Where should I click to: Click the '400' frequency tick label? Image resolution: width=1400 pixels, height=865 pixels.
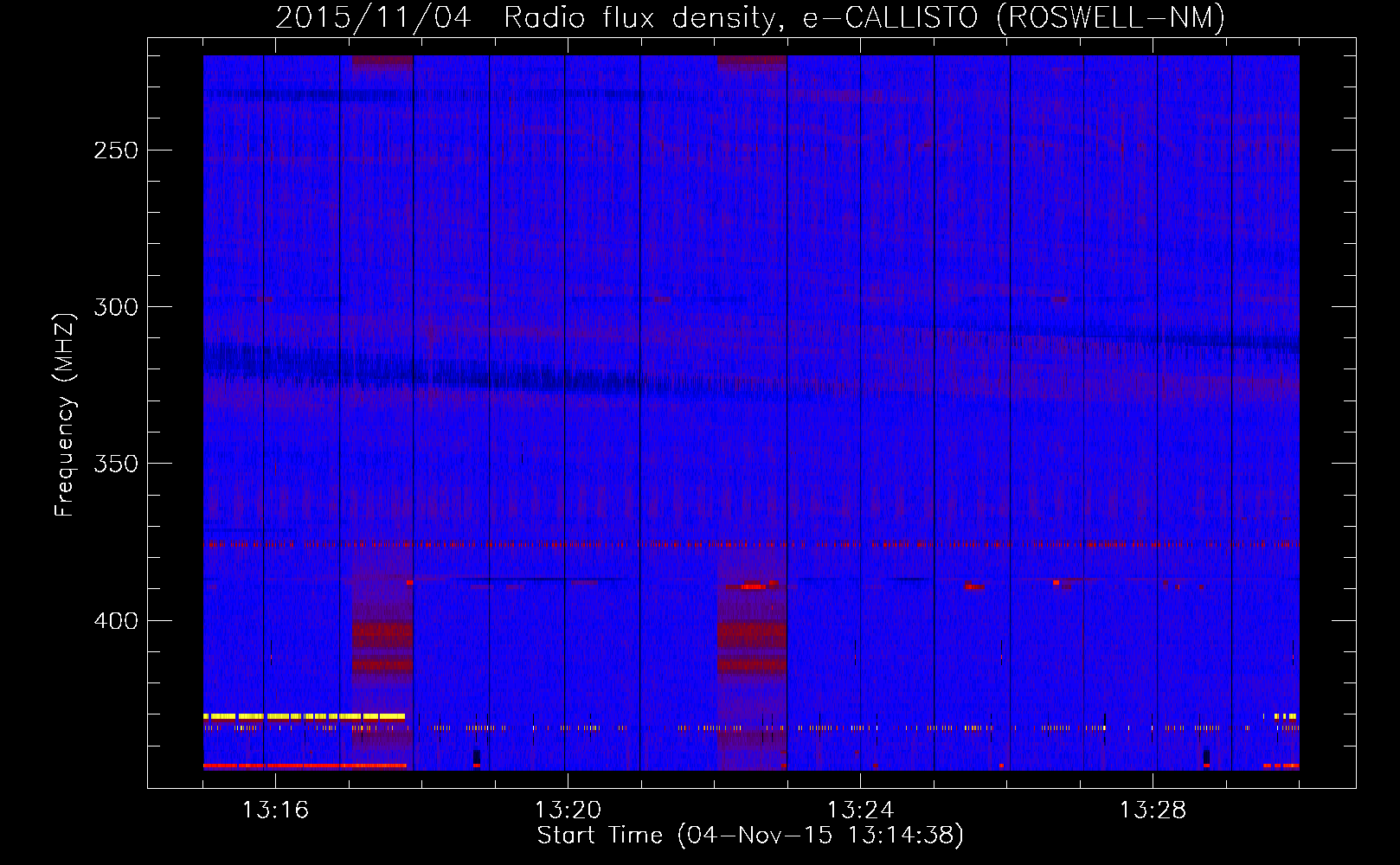click(x=116, y=621)
